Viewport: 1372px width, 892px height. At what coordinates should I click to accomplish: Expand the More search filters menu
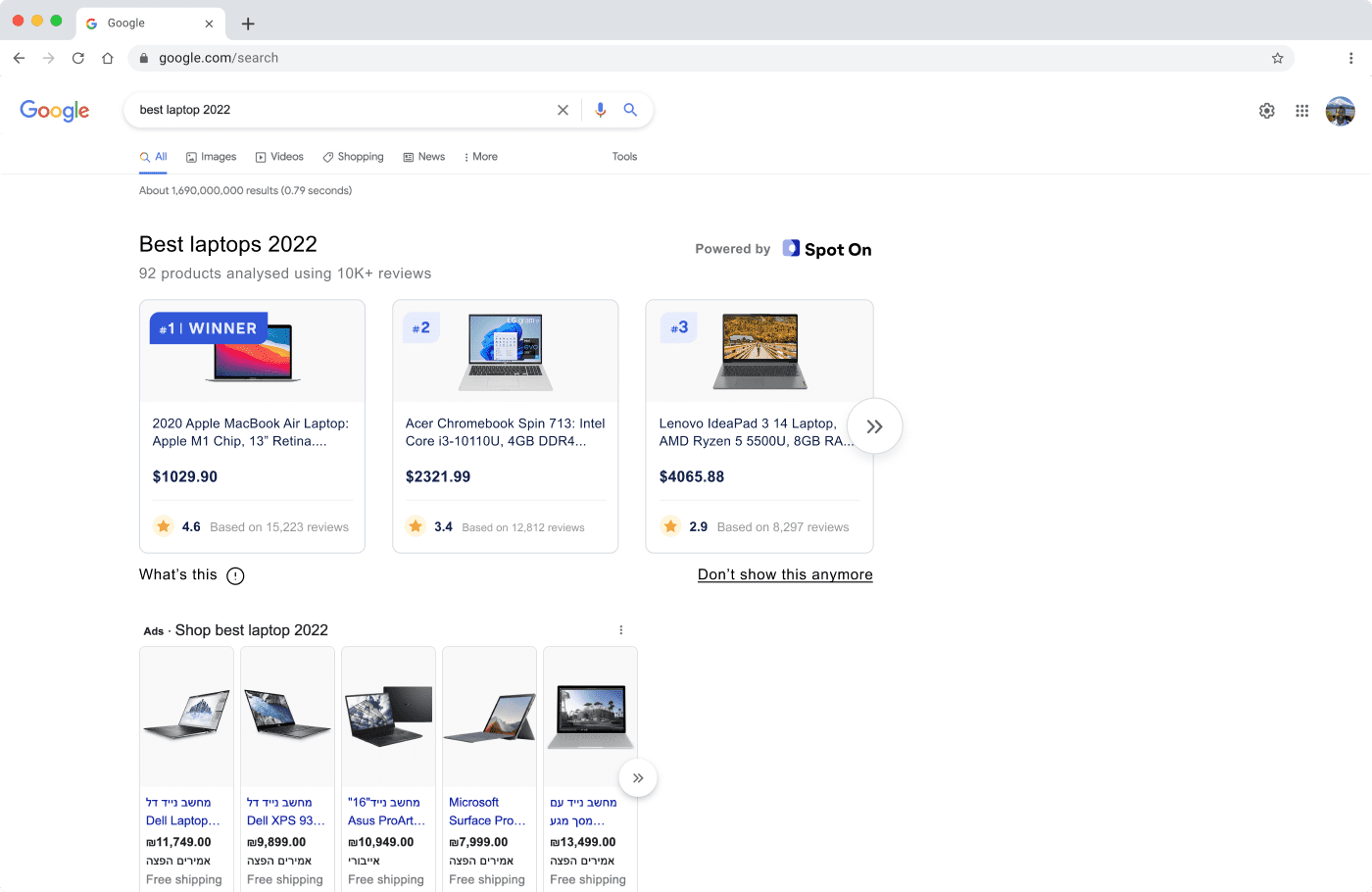click(480, 157)
